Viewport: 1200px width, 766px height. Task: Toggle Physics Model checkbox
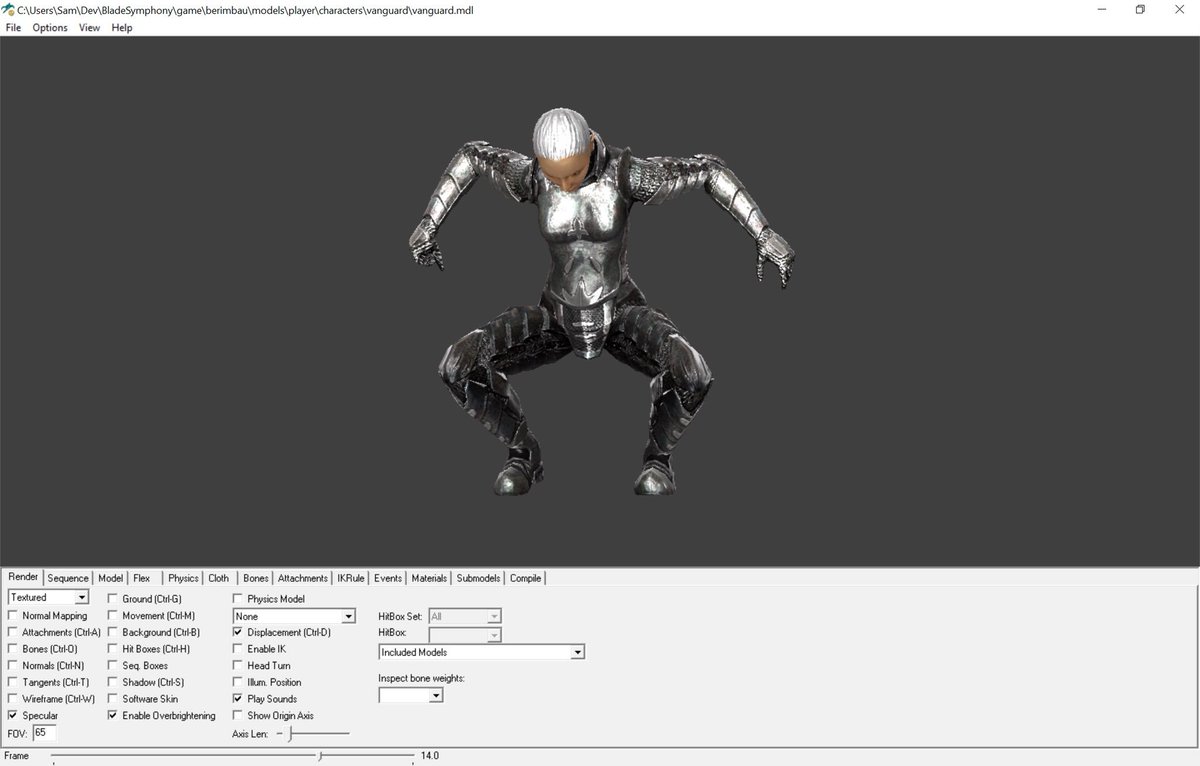[268, 599]
